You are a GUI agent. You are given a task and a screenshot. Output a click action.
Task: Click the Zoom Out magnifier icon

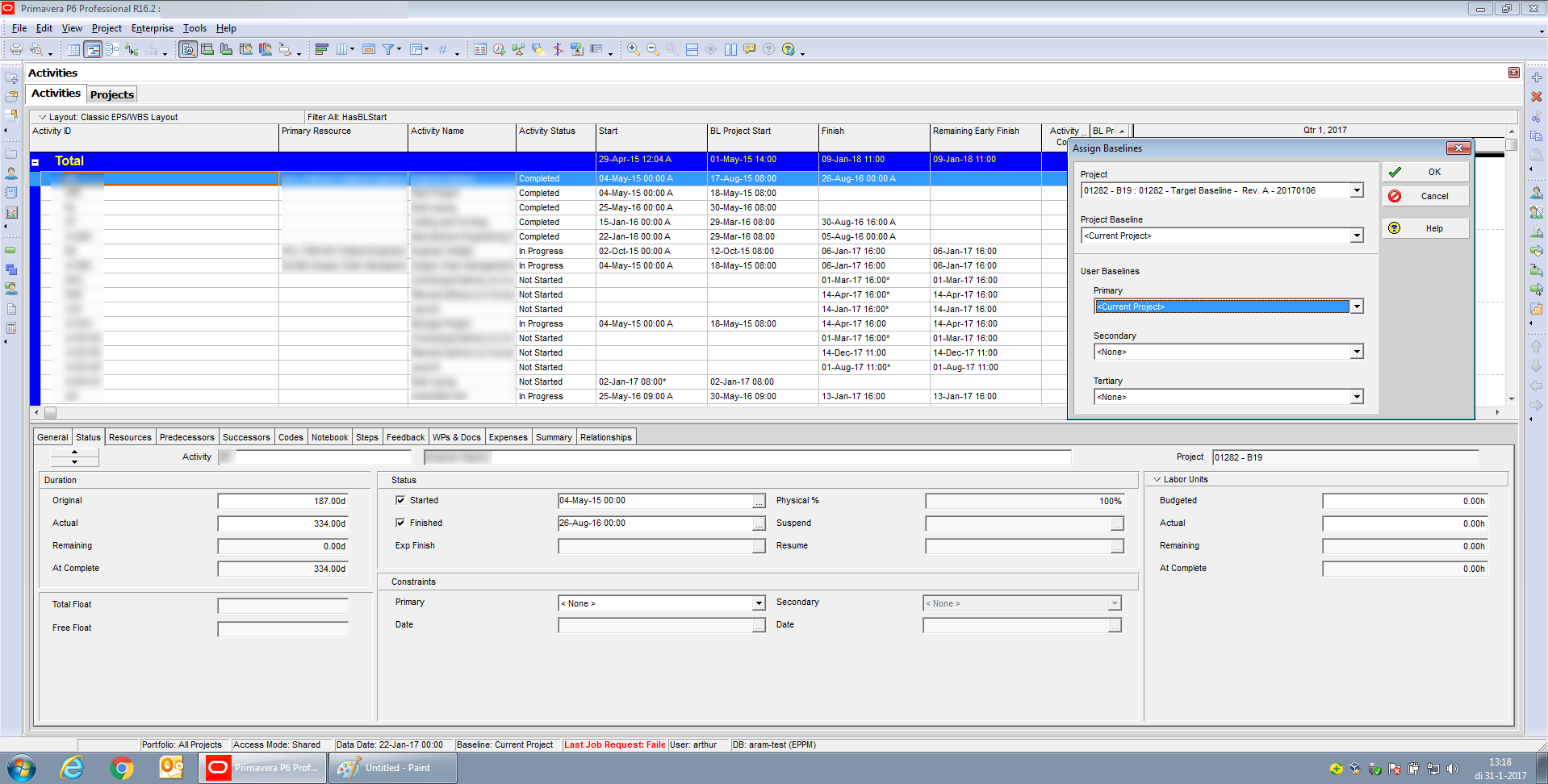(653, 49)
